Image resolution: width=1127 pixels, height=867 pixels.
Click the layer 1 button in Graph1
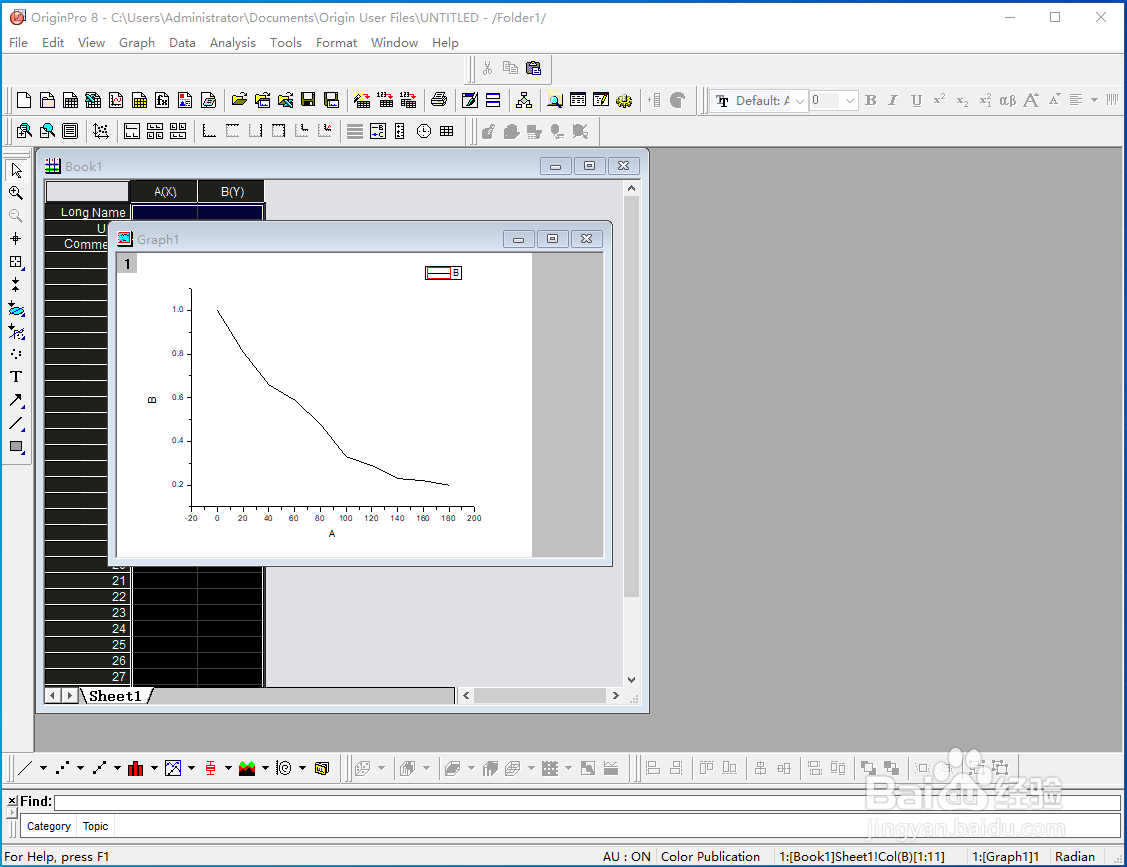(127, 264)
